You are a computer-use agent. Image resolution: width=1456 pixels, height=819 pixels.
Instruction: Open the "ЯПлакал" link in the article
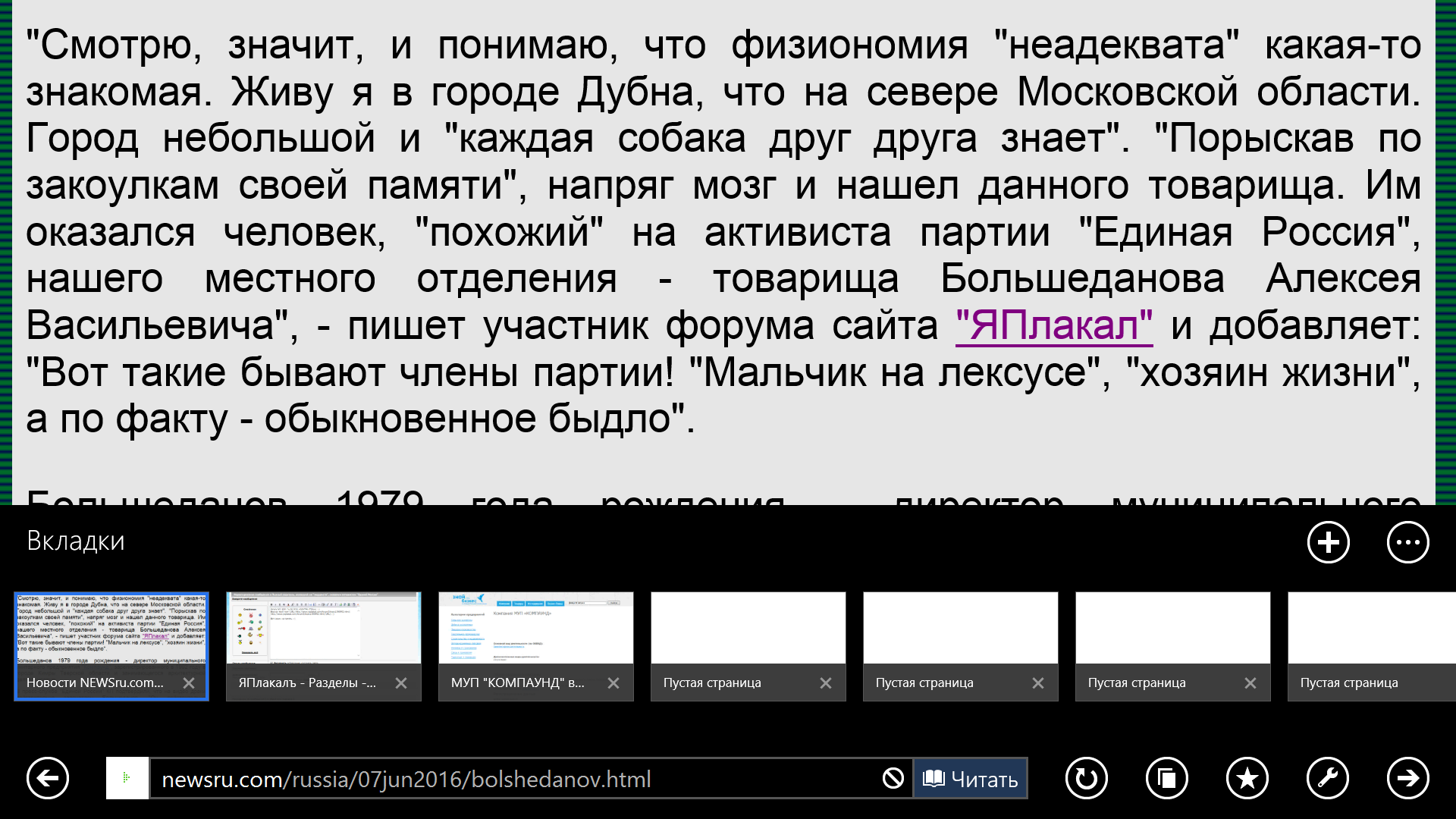(x=1054, y=325)
